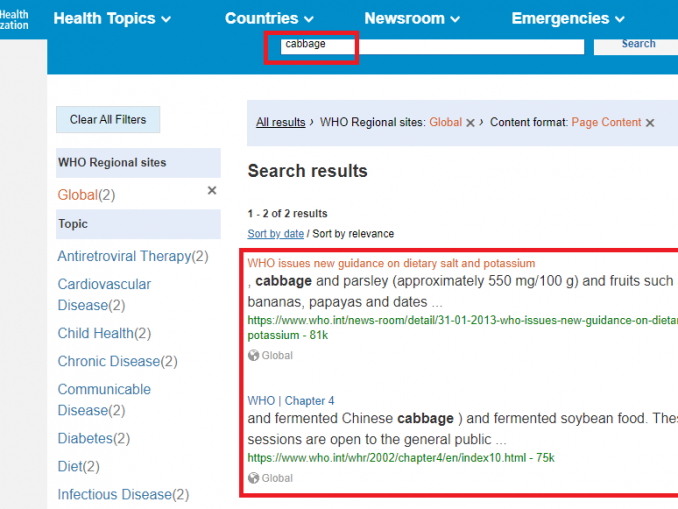Expand the Countries chevron arrow

(308, 19)
